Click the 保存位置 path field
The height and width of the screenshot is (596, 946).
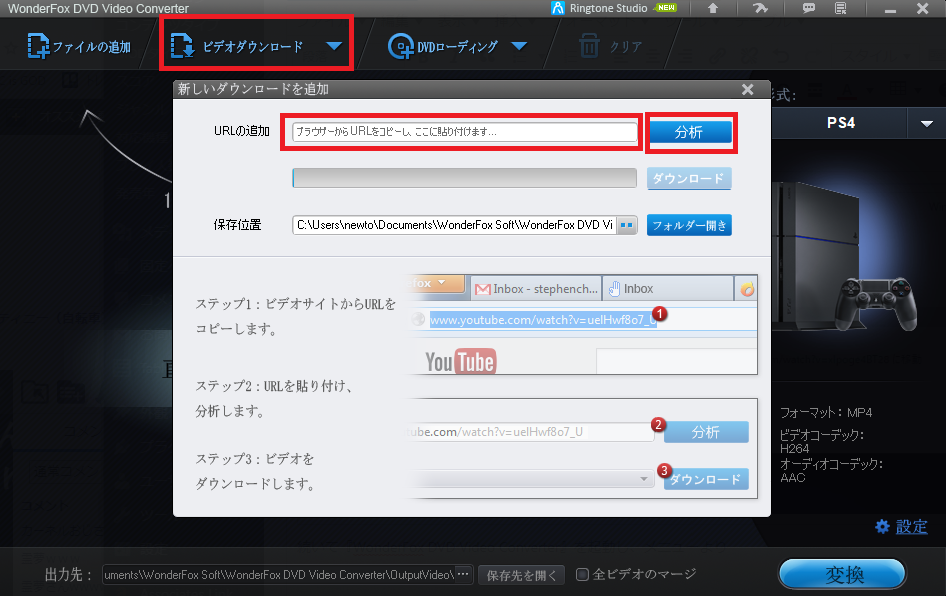click(454, 225)
